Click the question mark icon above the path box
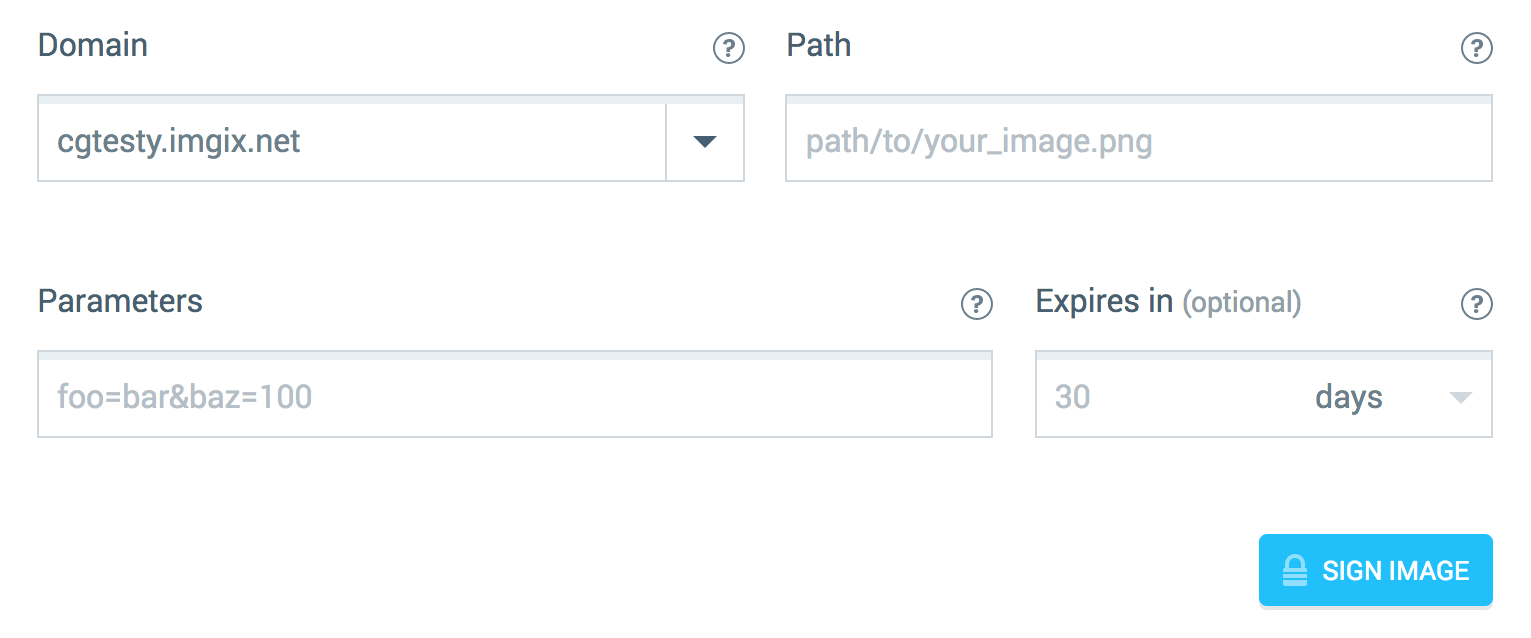The image size is (1531, 638). pyautogui.click(x=1477, y=48)
